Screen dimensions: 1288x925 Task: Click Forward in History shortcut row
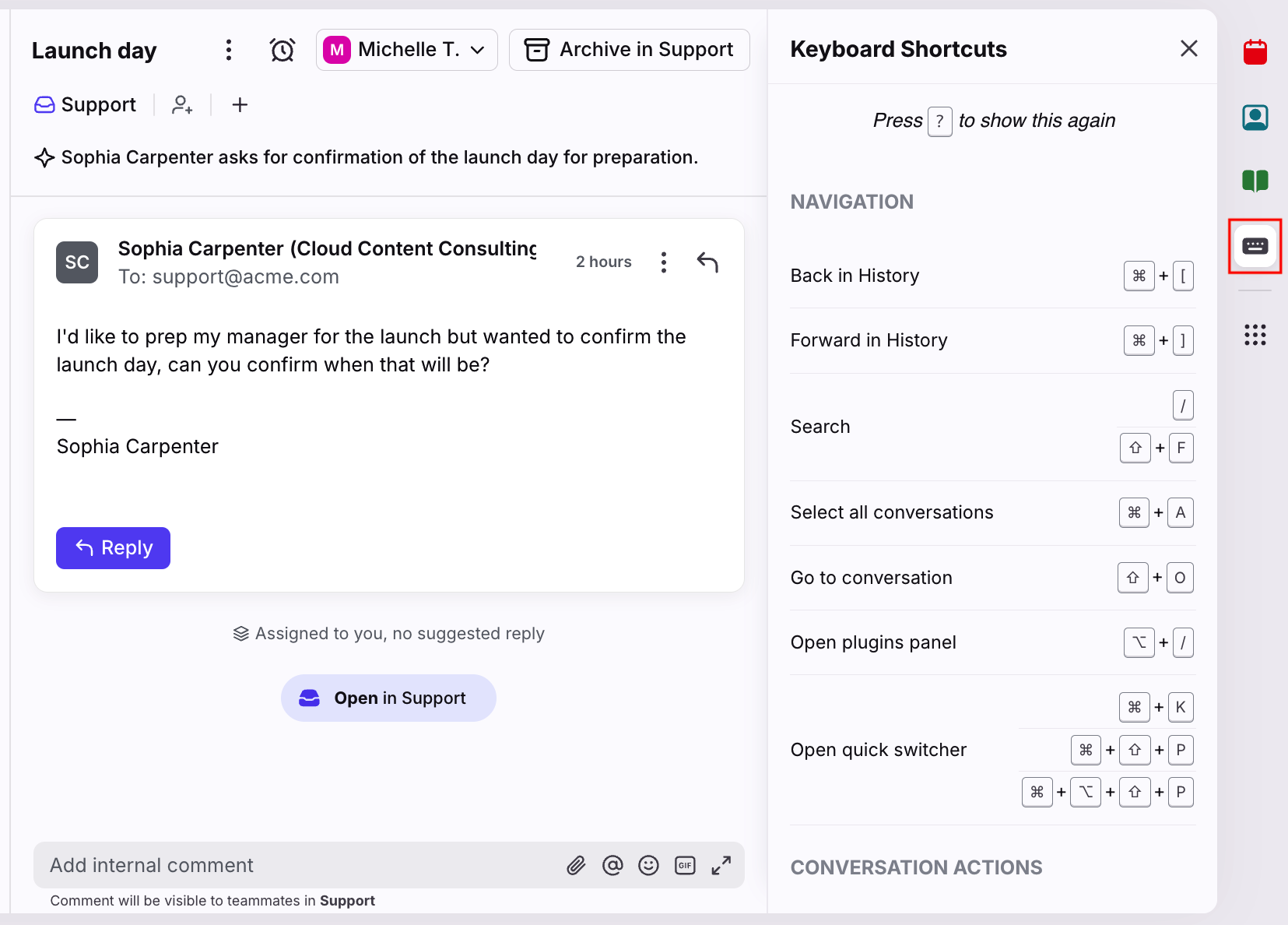point(992,340)
